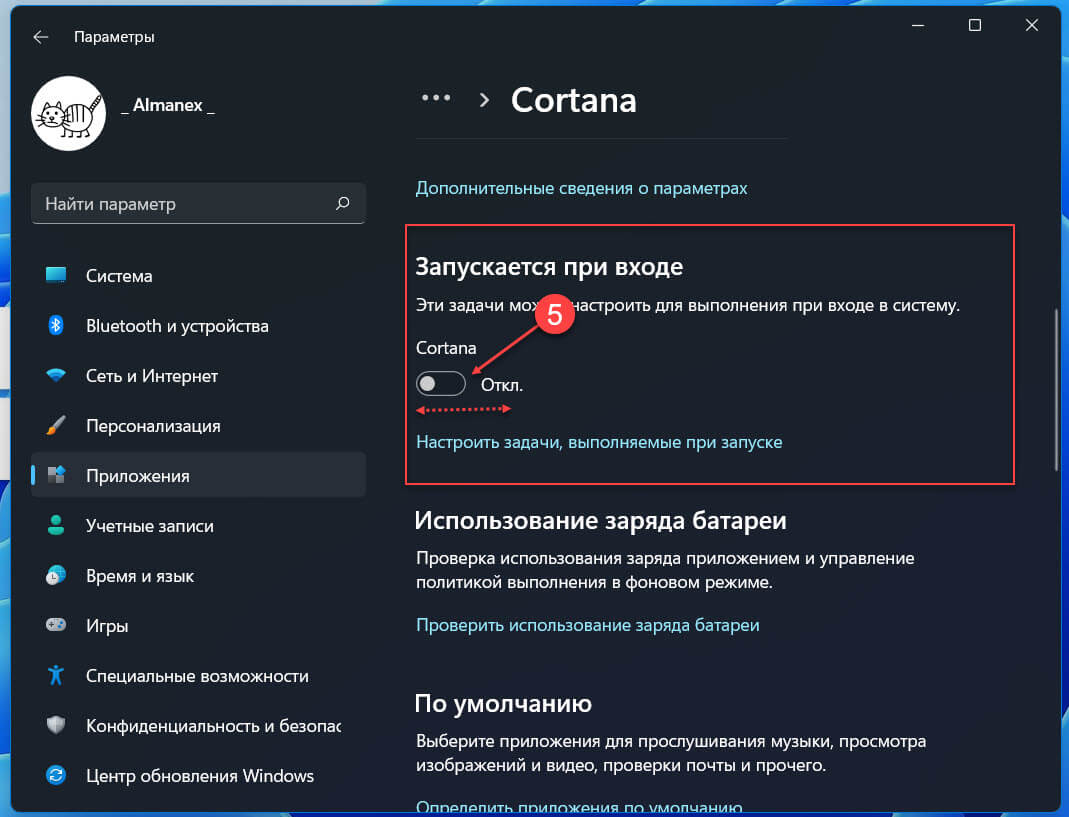Minimize the Параметры window
This screenshot has height=817, width=1069.
tap(918, 25)
